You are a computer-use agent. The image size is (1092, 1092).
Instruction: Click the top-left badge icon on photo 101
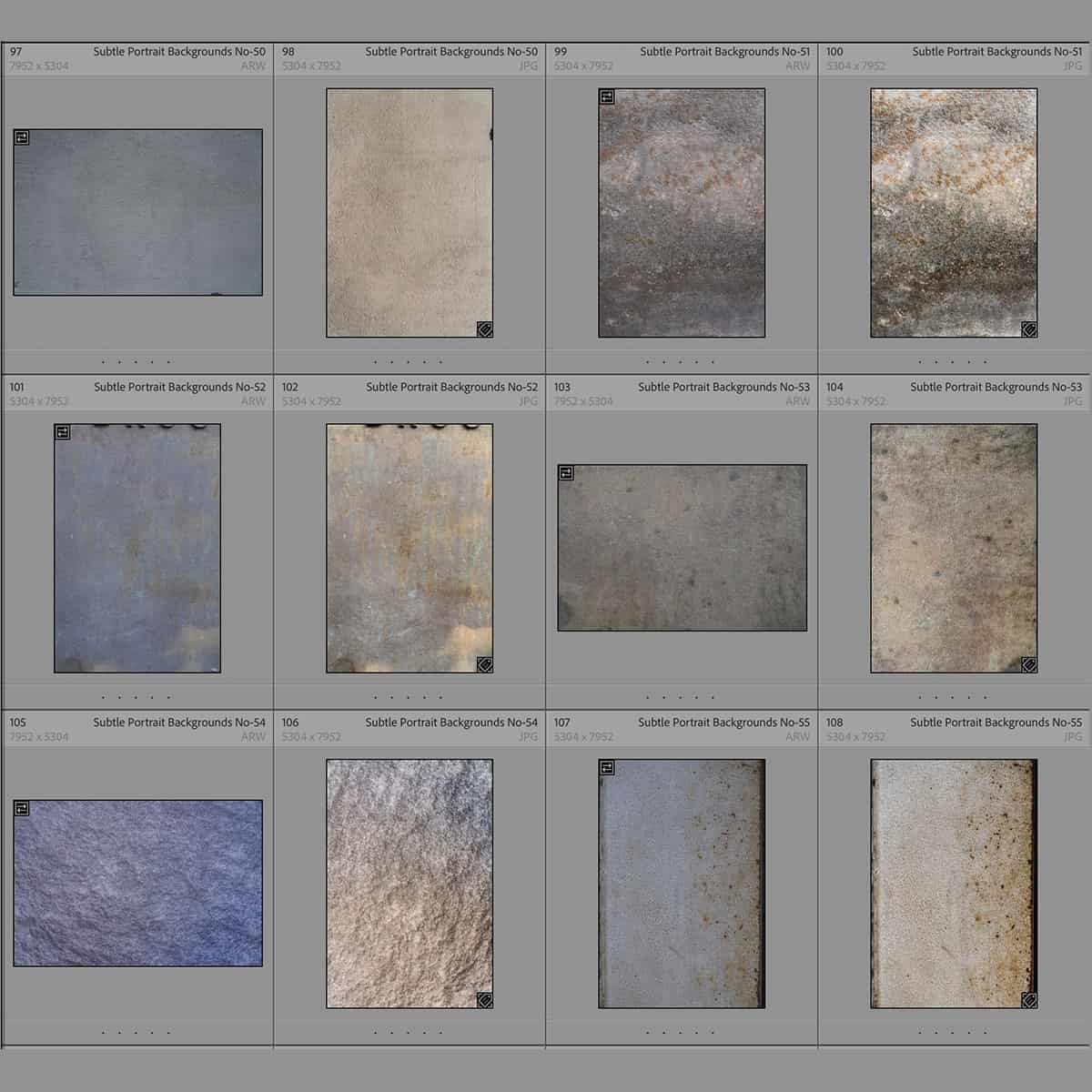pyautogui.click(x=63, y=432)
